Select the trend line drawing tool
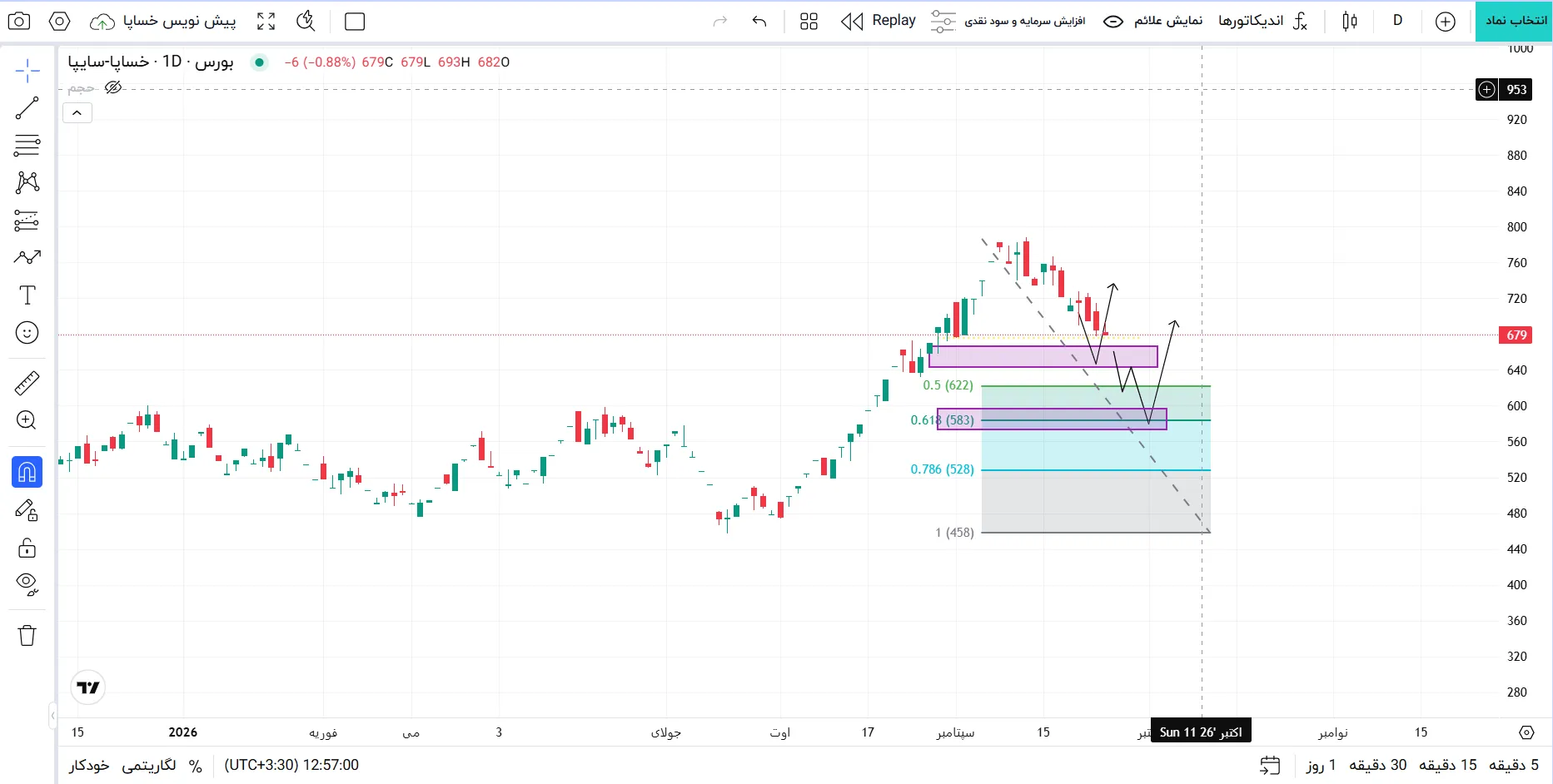 tap(27, 108)
